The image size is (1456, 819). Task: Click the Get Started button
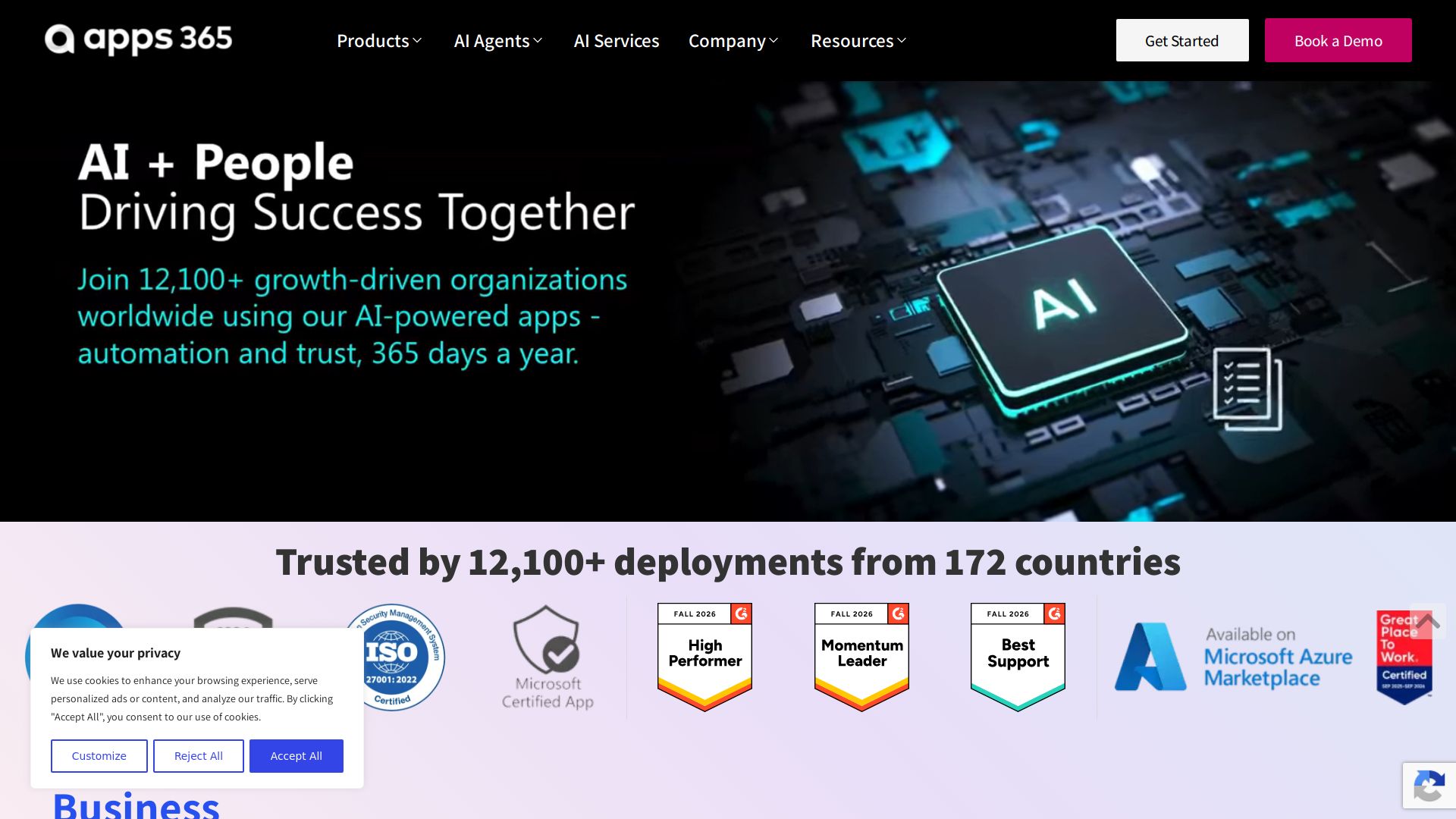point(1182,40)
